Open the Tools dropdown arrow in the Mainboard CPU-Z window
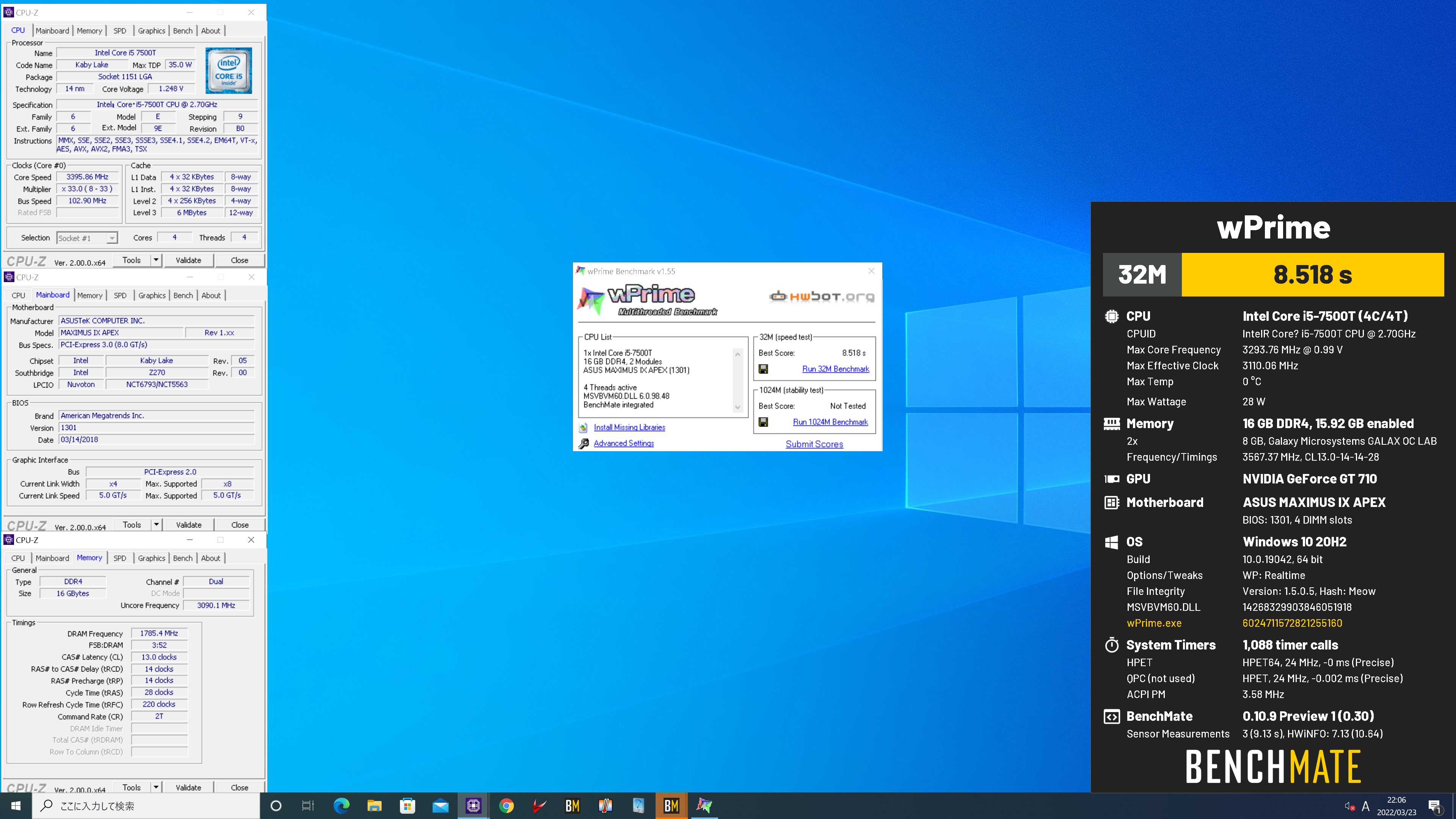This screenshot has width=1456, height=819. 157,524
